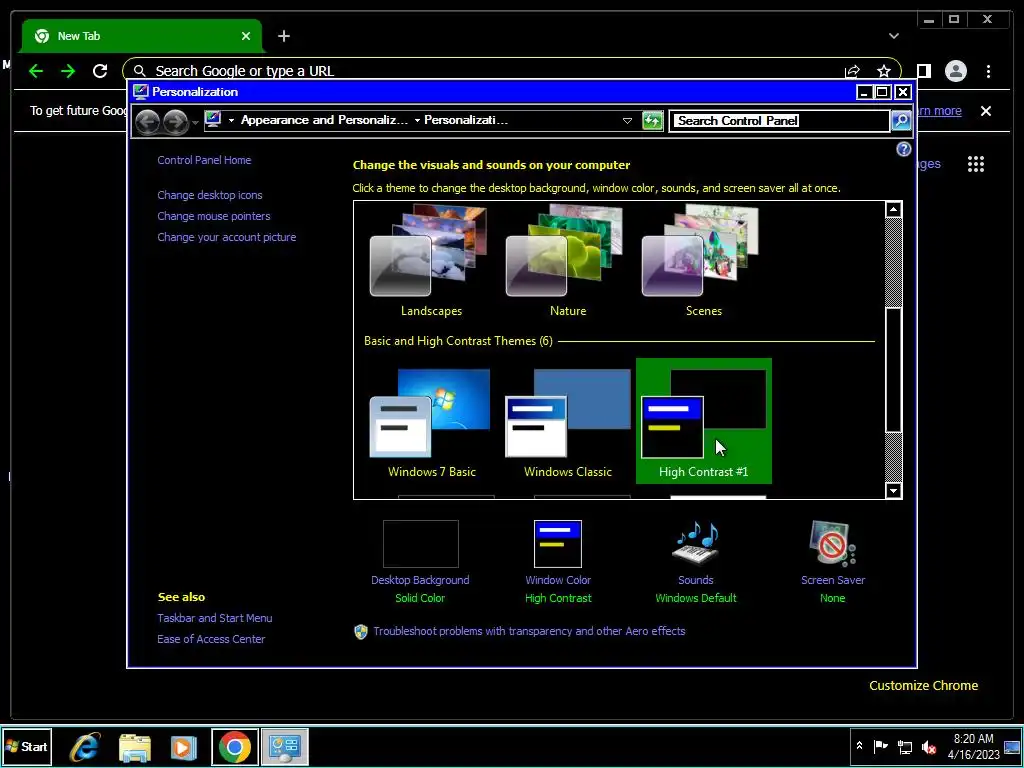Open Troubleshoot transparency and Aero effects link
The height and width of the screenshot is (768, 1024).
click(529, 631)
